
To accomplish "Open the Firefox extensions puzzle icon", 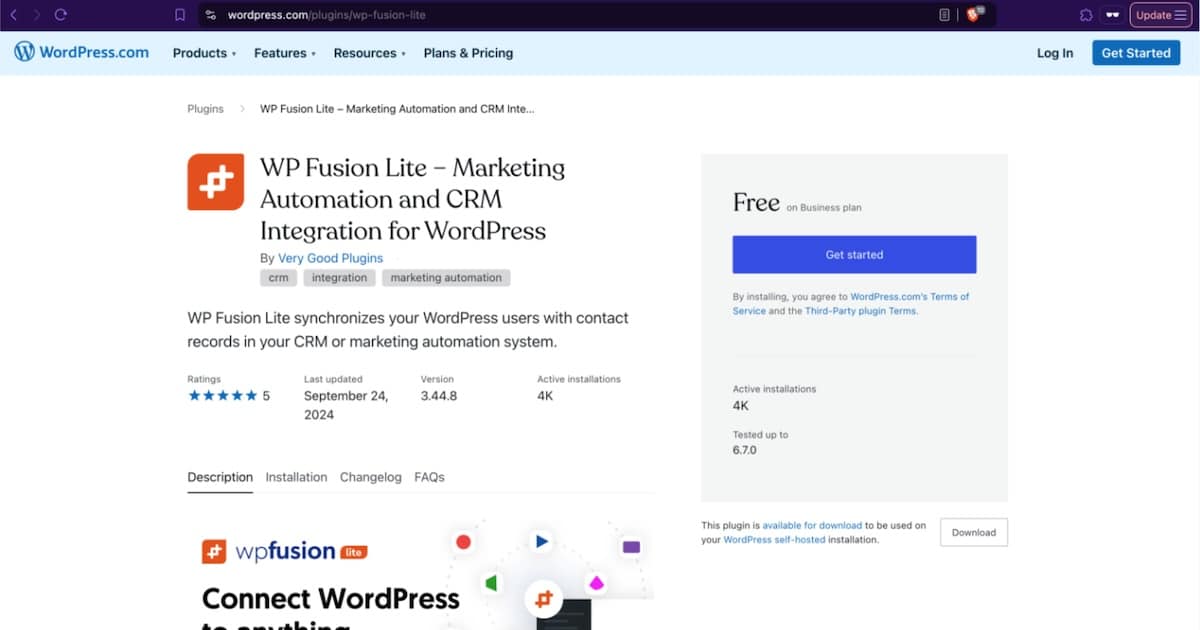I will 1085,14.
